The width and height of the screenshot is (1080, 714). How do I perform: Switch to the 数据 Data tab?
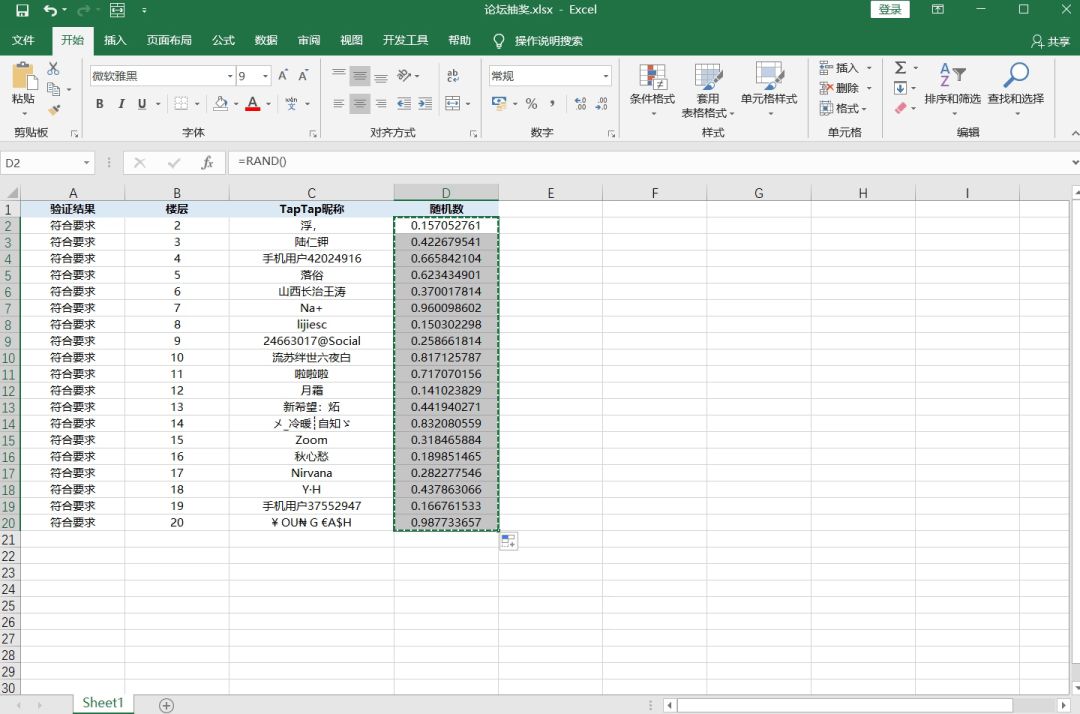(266, 41)
